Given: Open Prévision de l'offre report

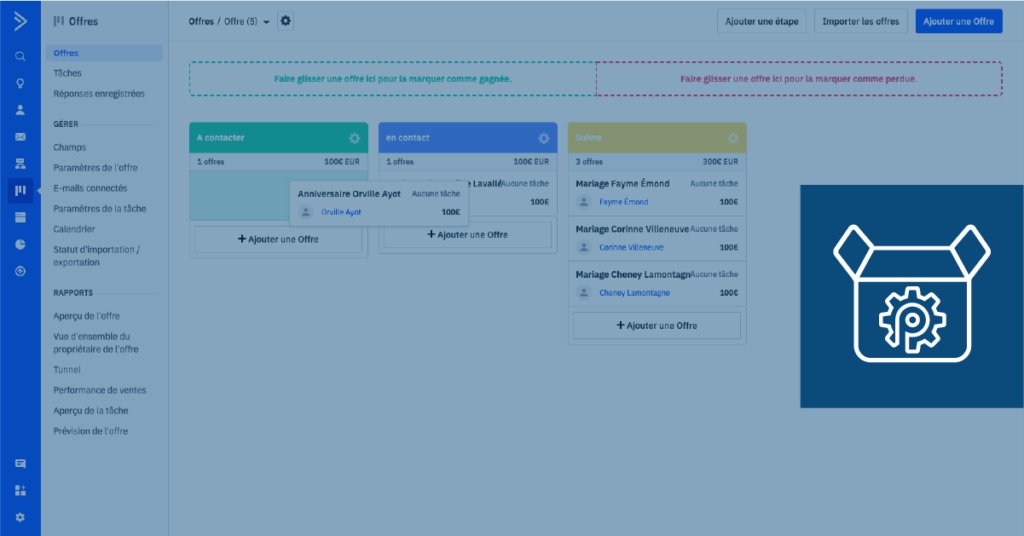Looking at the screenshot, I should click(x=90, y=431).
